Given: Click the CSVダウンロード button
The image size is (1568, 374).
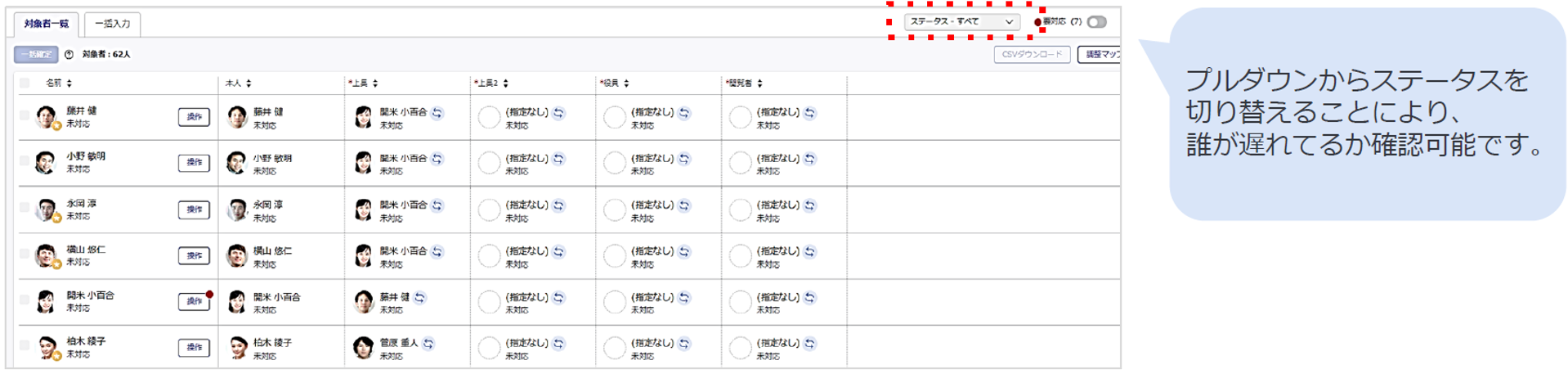Looking at the screenshot, I should pyautogui.click(x=1032, y=55).
